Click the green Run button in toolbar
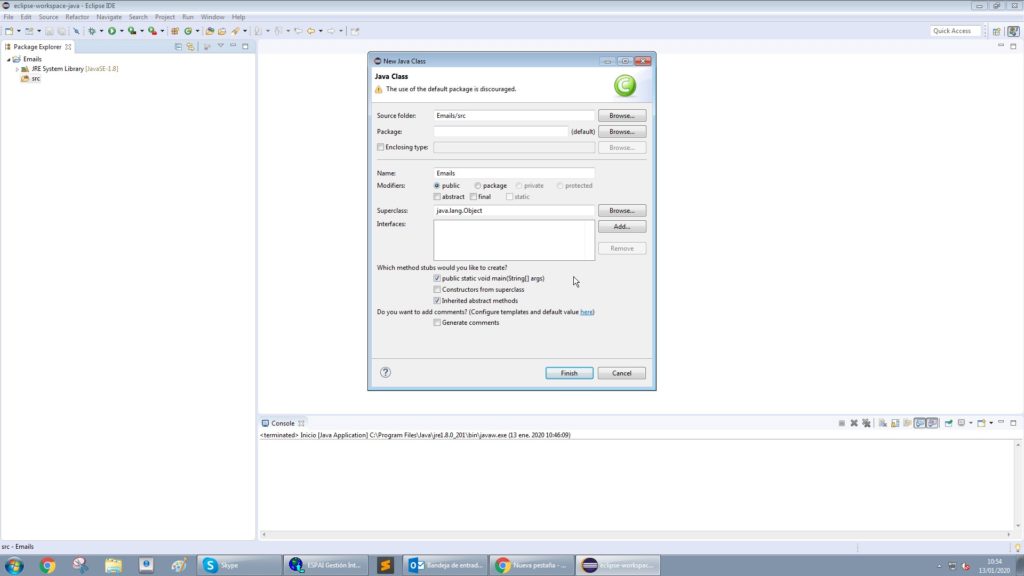 pyautogui.click(x=111, y=31)
